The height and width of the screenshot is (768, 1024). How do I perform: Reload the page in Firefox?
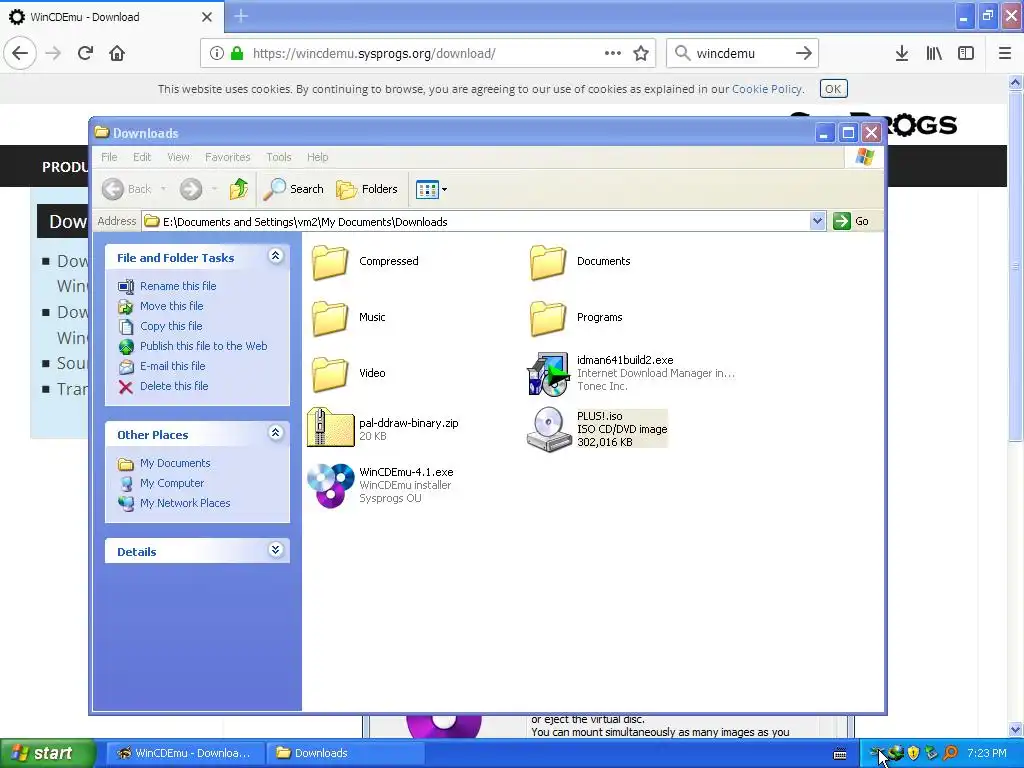coord(85,54)
